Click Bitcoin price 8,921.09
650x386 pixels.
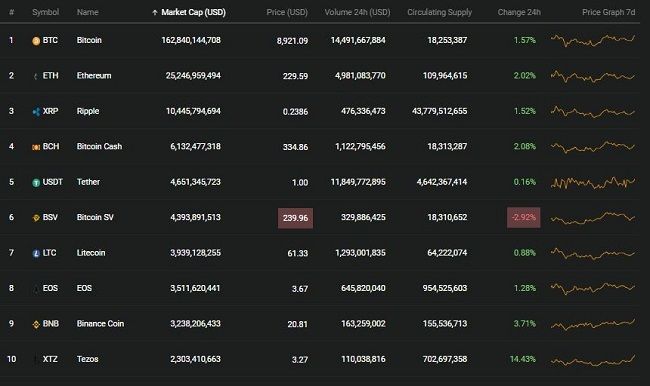coord(292,41)
